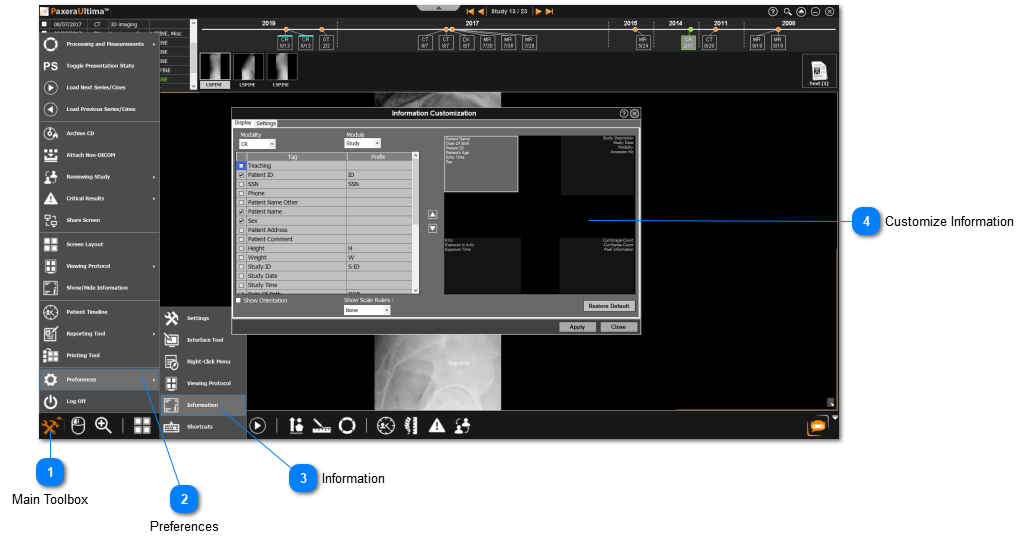Open the Main Toolbox wrench icon
The height and width of the screenshot is (550, 1030).
click(x=50, y=426)
